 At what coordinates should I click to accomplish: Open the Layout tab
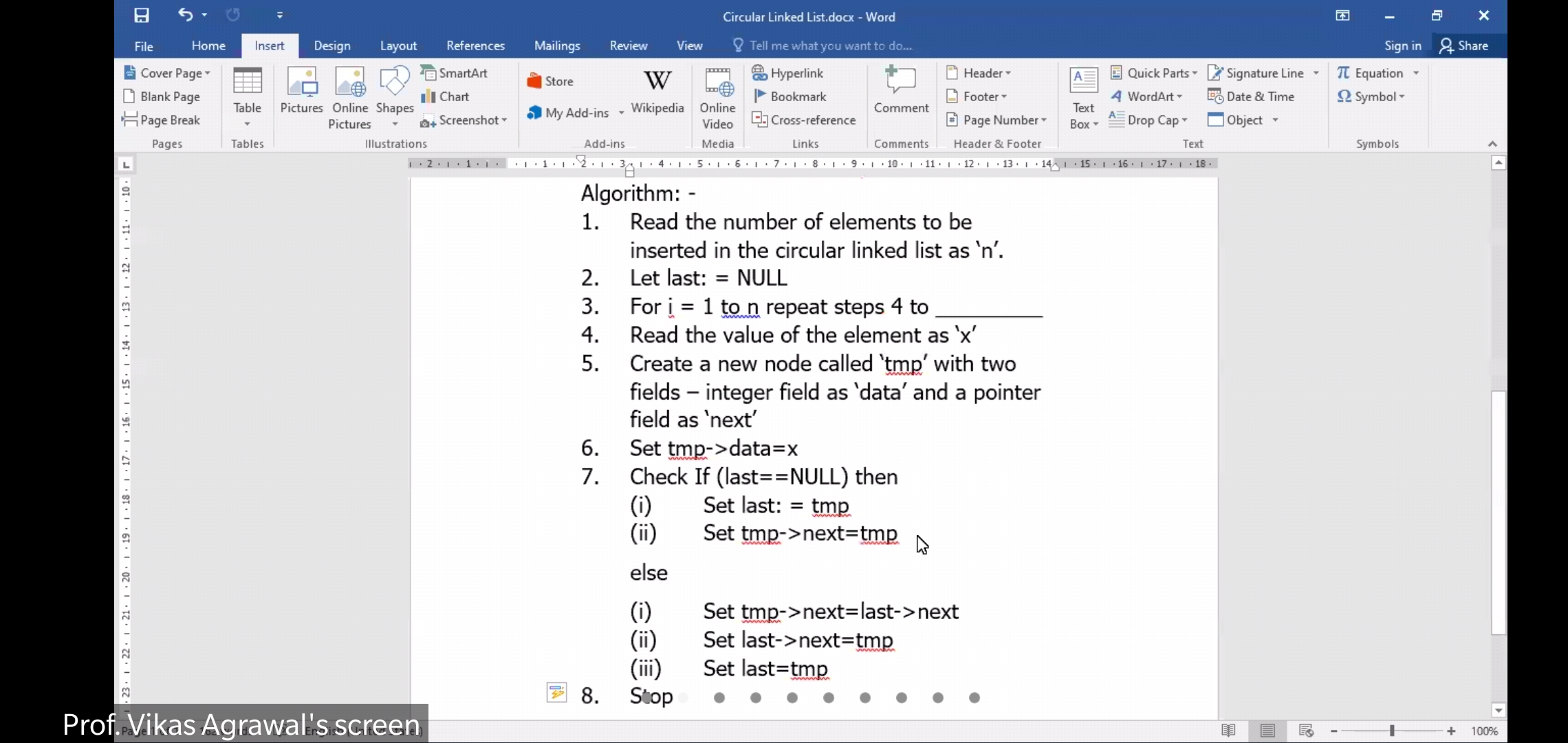398,45
